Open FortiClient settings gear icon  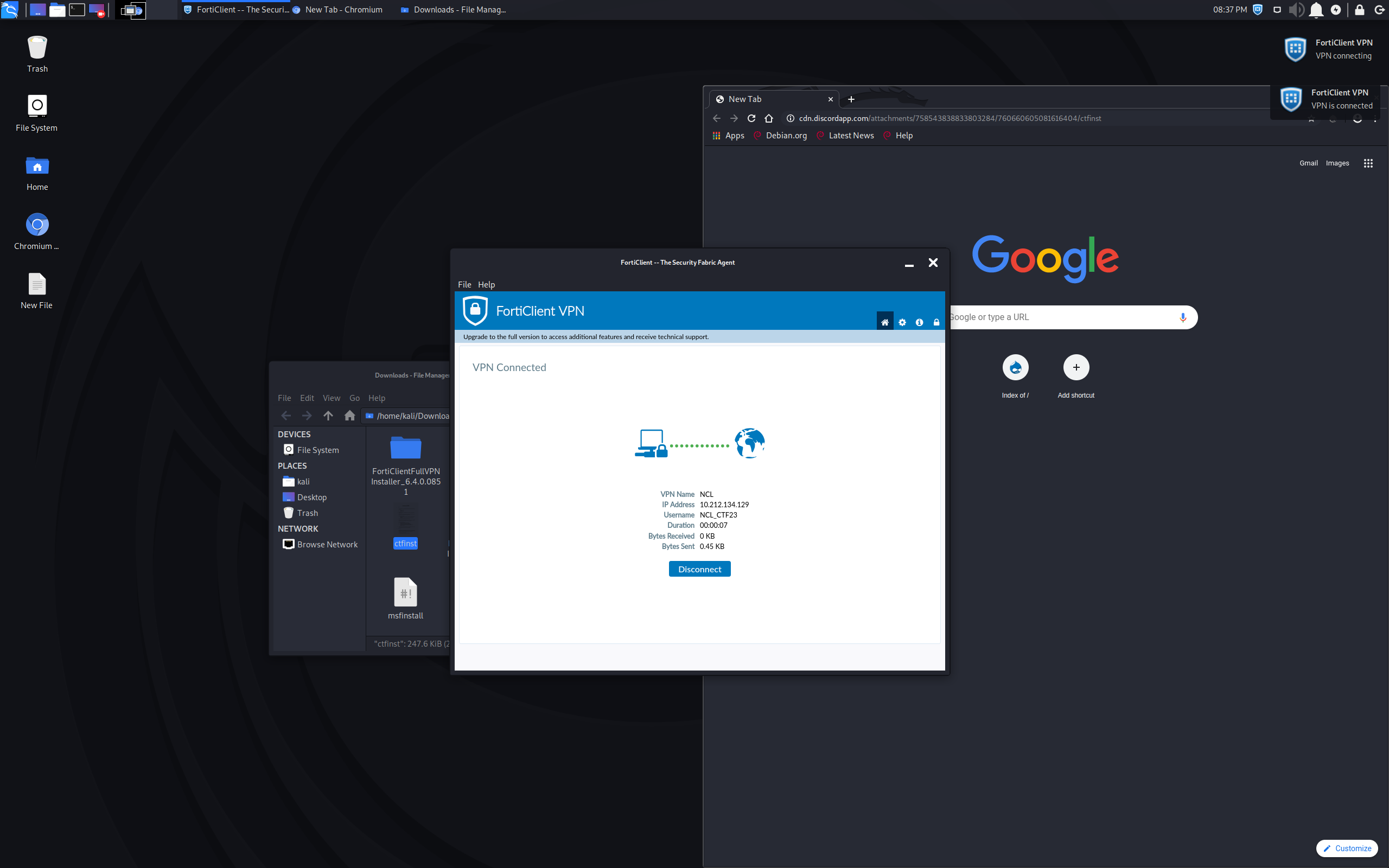pyautogui.click(x=902, y=322)
